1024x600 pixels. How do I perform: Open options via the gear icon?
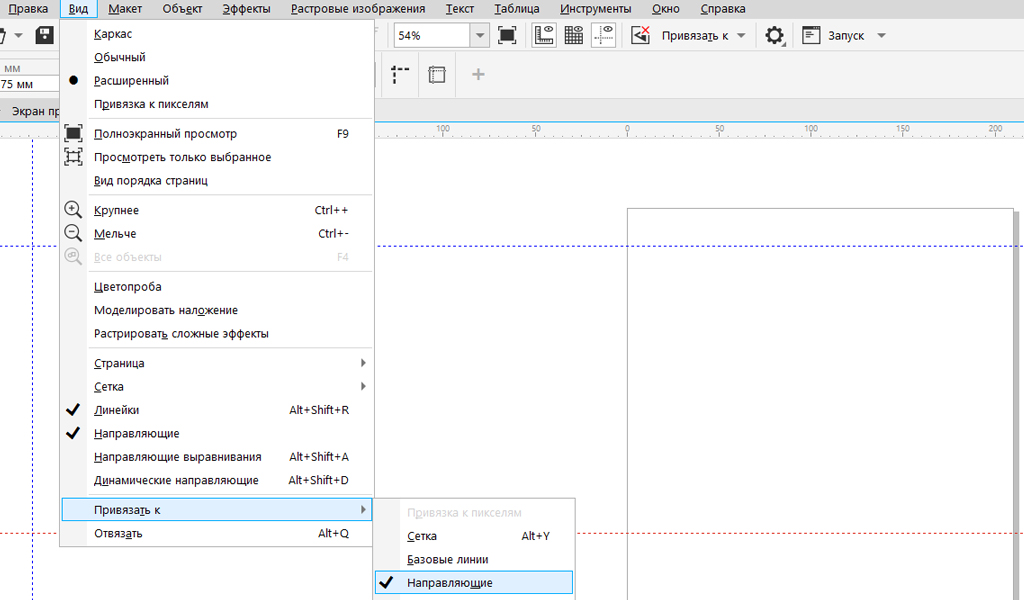(774, 36)
